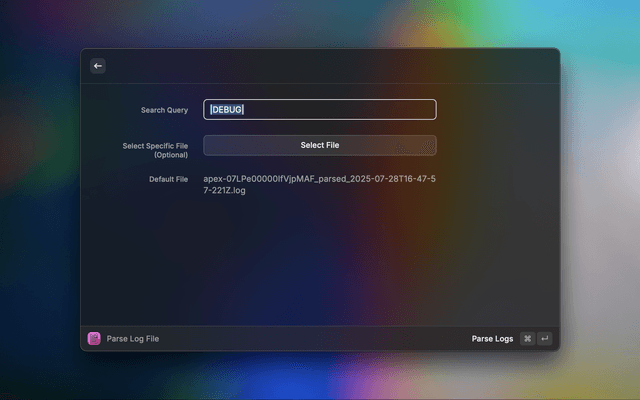Run the Parse Logs action

click(492, 339)
